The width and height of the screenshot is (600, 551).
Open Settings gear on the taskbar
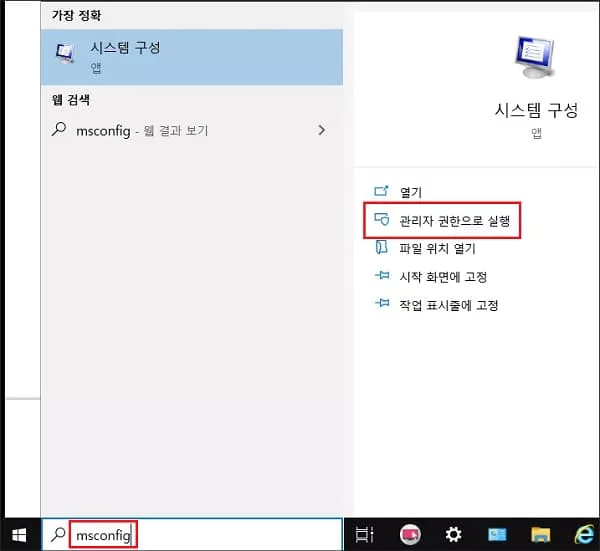[453, 535]
